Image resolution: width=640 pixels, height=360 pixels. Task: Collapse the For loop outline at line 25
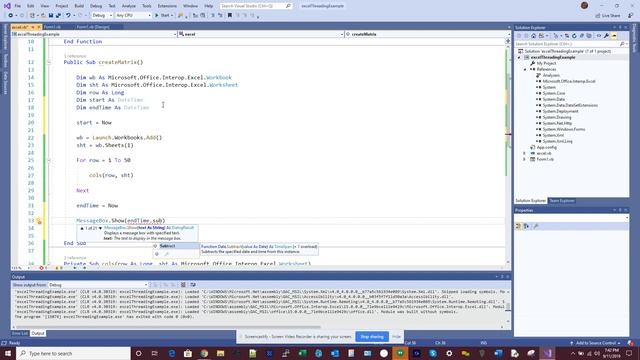coord(49,160)
